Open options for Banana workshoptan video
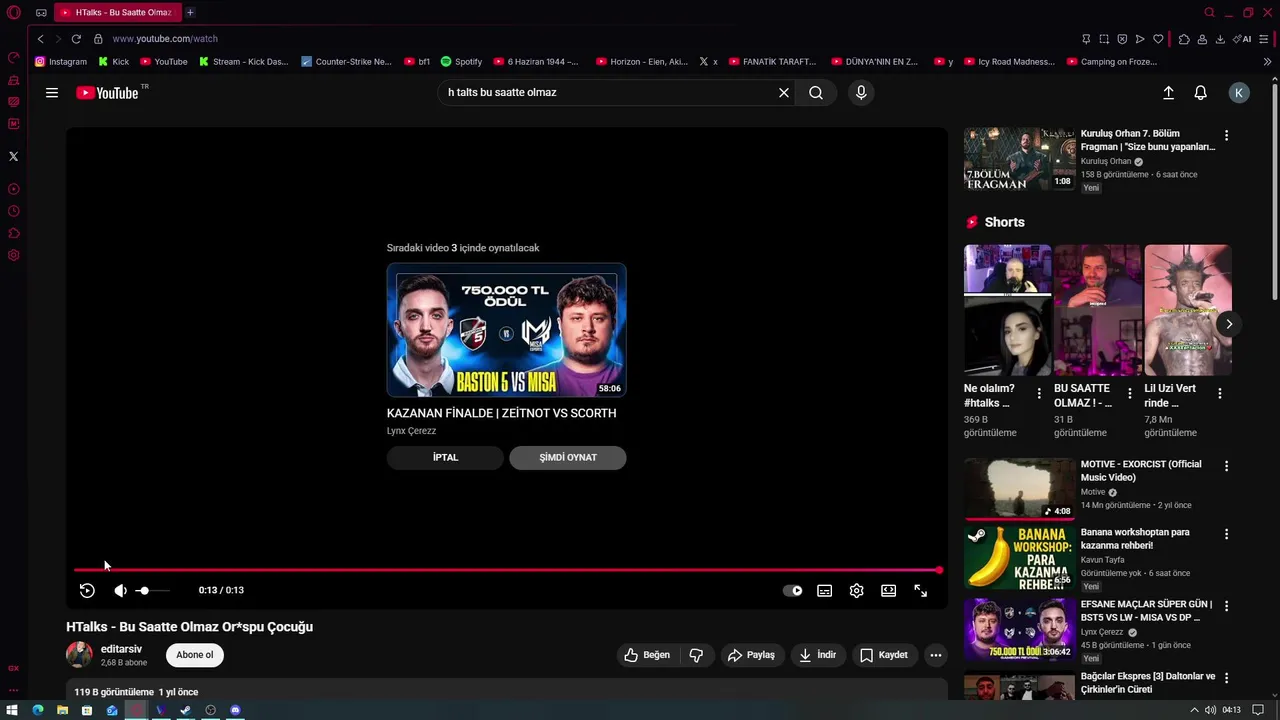 coord(1227,535)
